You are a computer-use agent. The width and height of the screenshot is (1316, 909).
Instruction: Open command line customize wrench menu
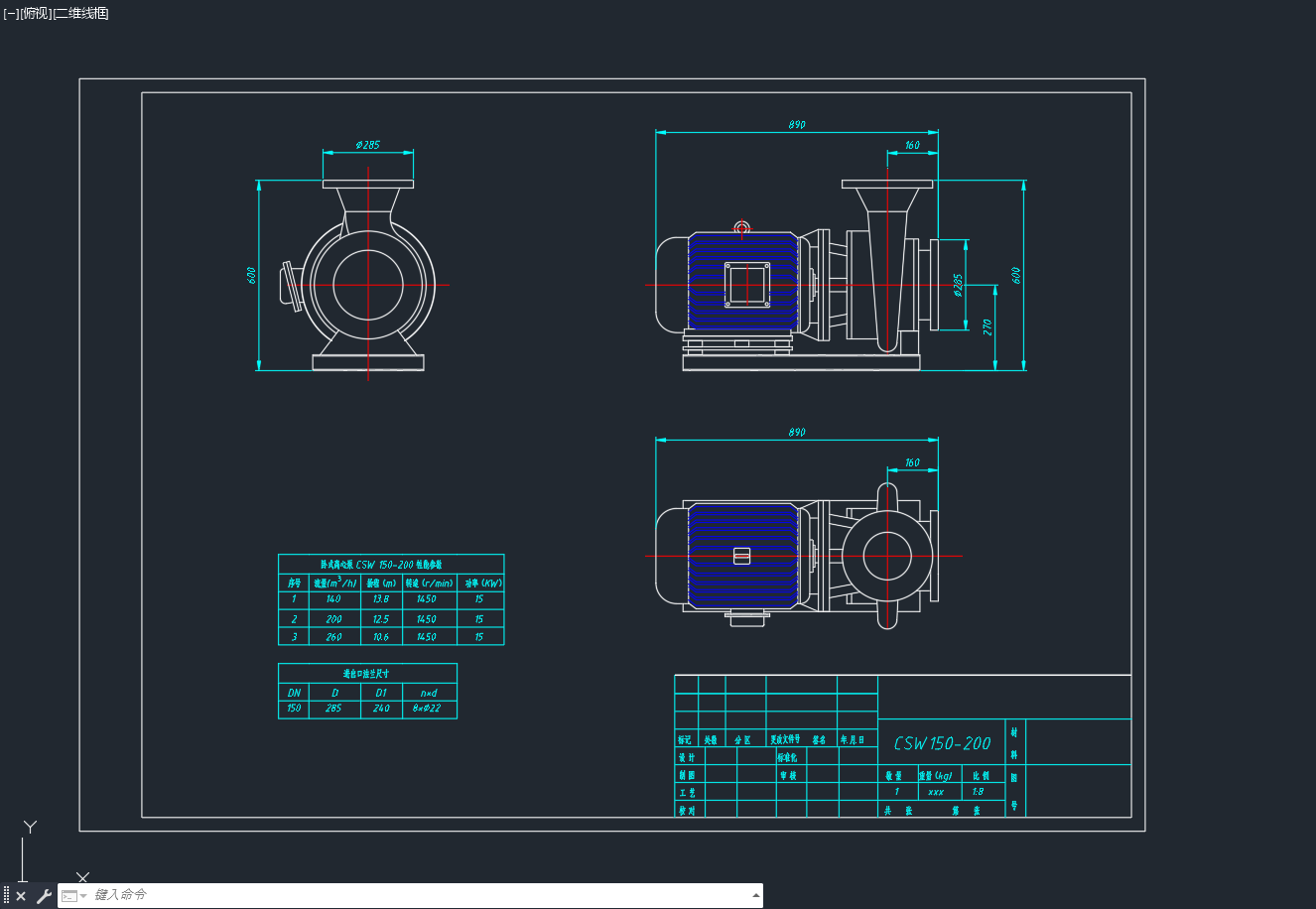pyautogui.click(x=44, y=896)
